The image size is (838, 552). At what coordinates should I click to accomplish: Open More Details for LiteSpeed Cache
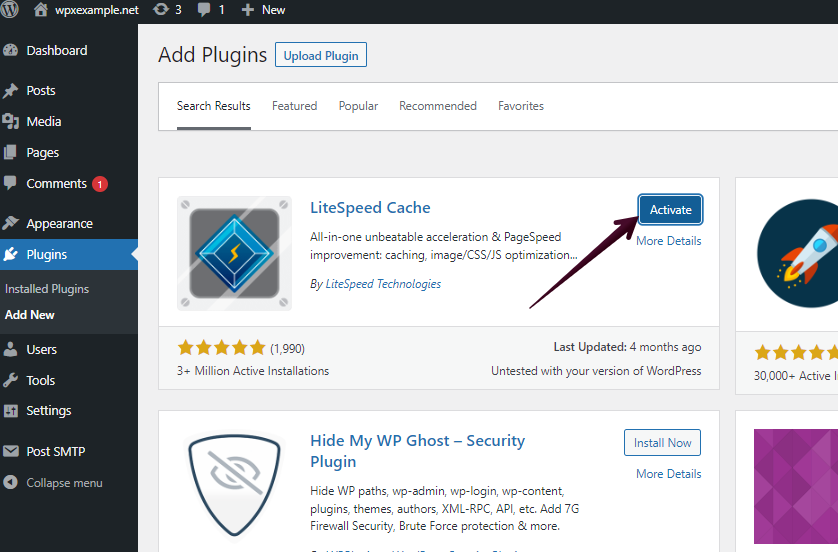tap(669, 241)
